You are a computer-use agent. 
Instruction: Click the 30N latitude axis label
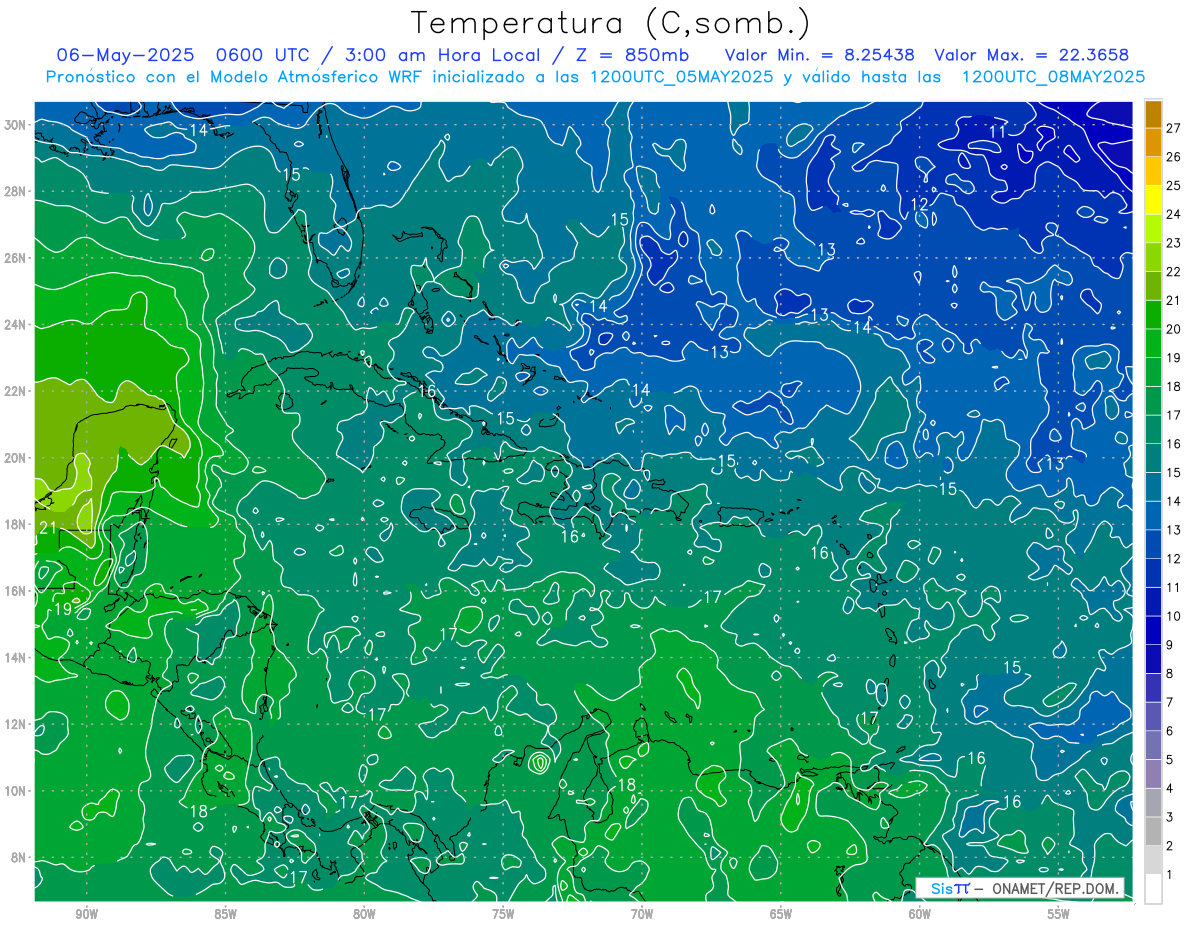(x=14, y=125)
